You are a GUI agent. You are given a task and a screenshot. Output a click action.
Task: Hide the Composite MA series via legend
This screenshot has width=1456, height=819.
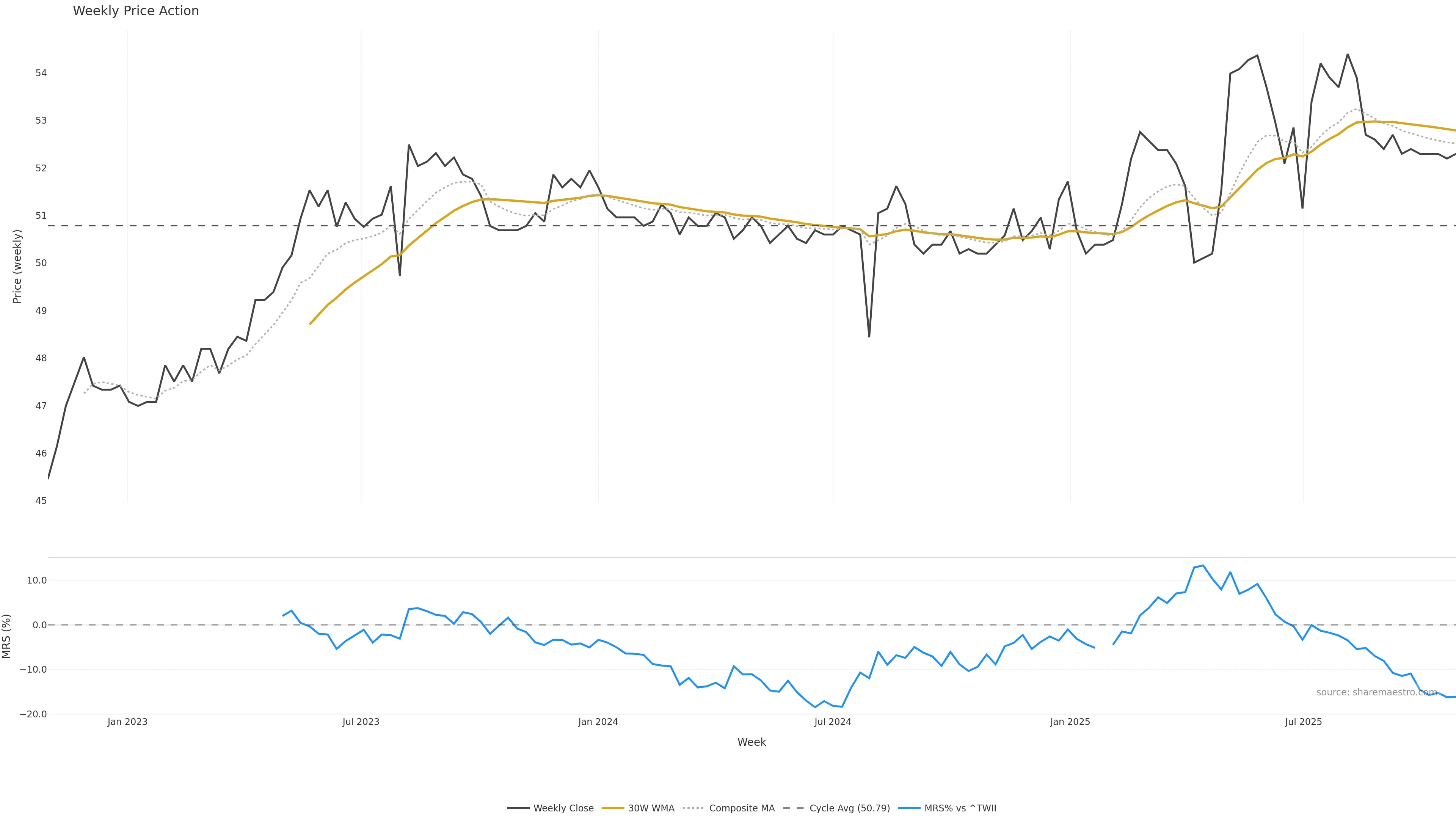(742, 808)
